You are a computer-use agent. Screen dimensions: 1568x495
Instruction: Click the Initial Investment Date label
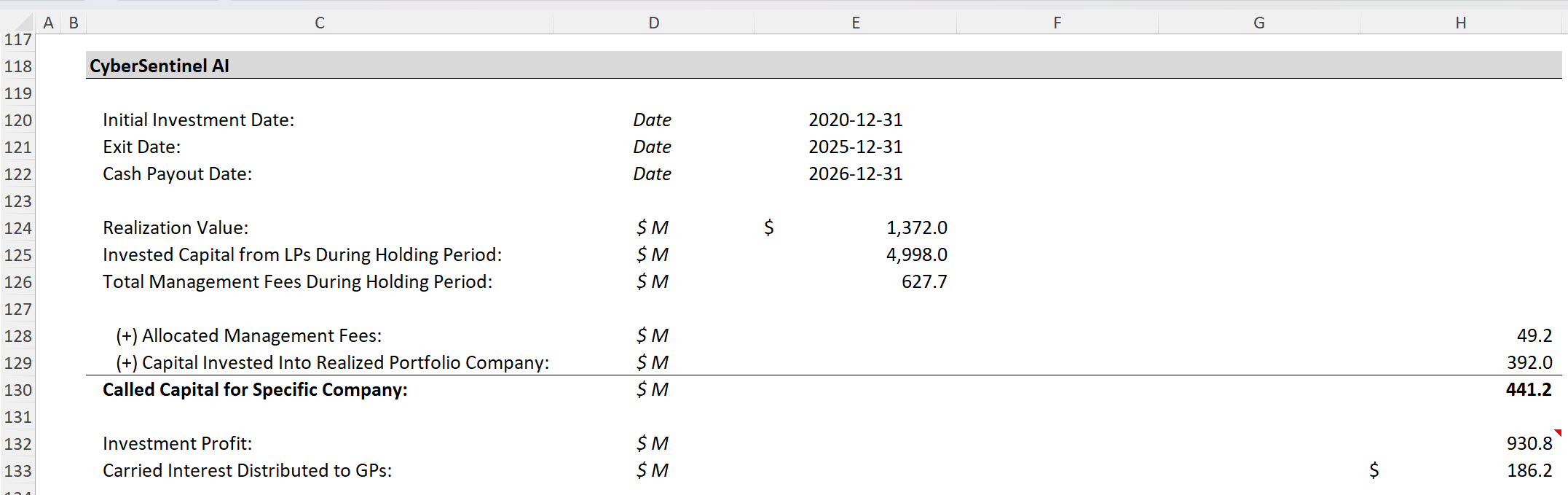[199, 120]
